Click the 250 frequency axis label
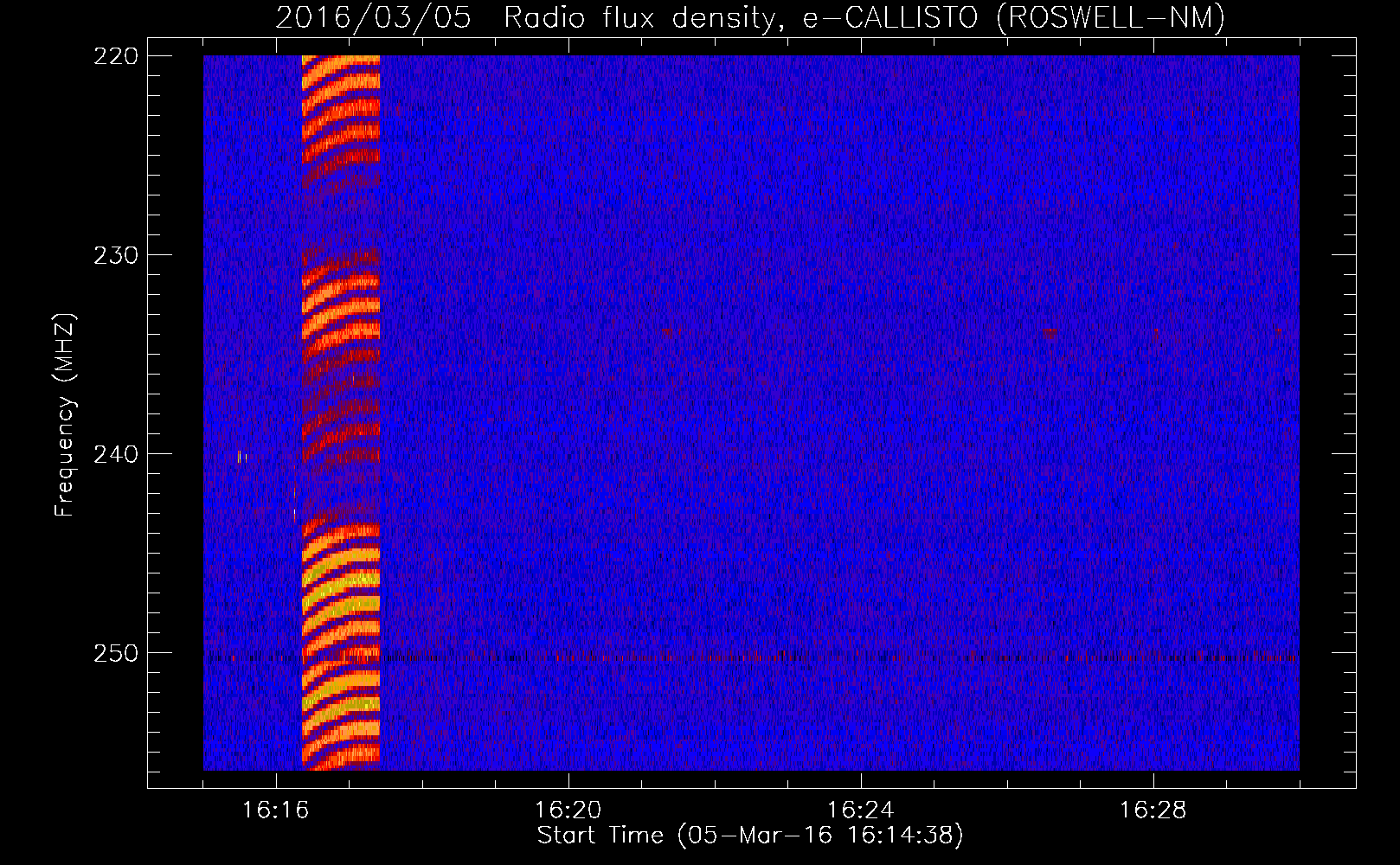The height and width of the screenshot is (865, 1400). pos(115,653)
